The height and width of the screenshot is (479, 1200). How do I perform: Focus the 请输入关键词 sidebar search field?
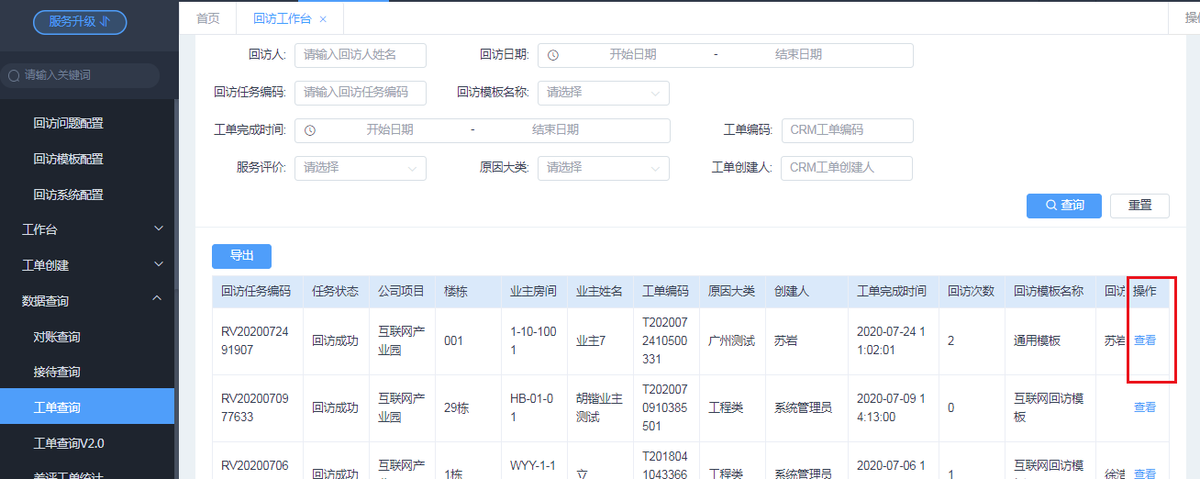tap(81, 75)
